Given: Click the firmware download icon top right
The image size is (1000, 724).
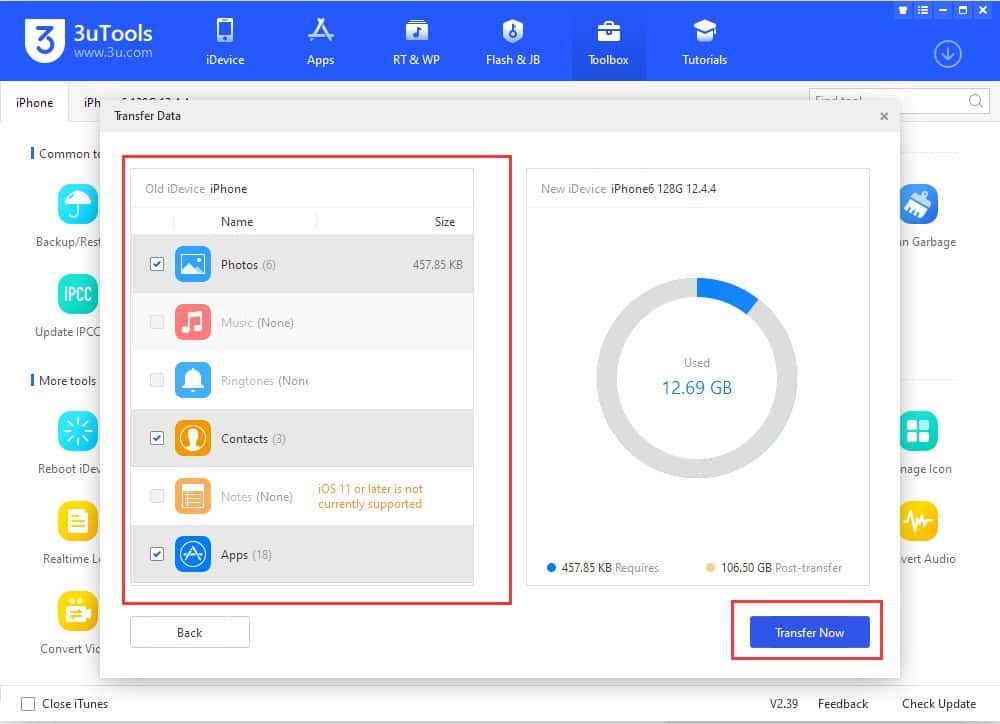Looking at the screenshot, I should coord(947,54).
